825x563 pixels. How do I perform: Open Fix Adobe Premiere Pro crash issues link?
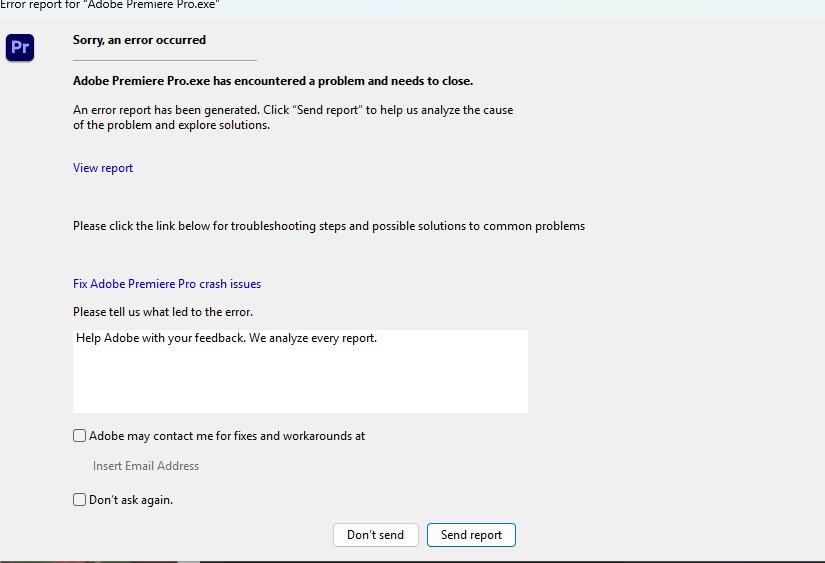coord(167,284)
